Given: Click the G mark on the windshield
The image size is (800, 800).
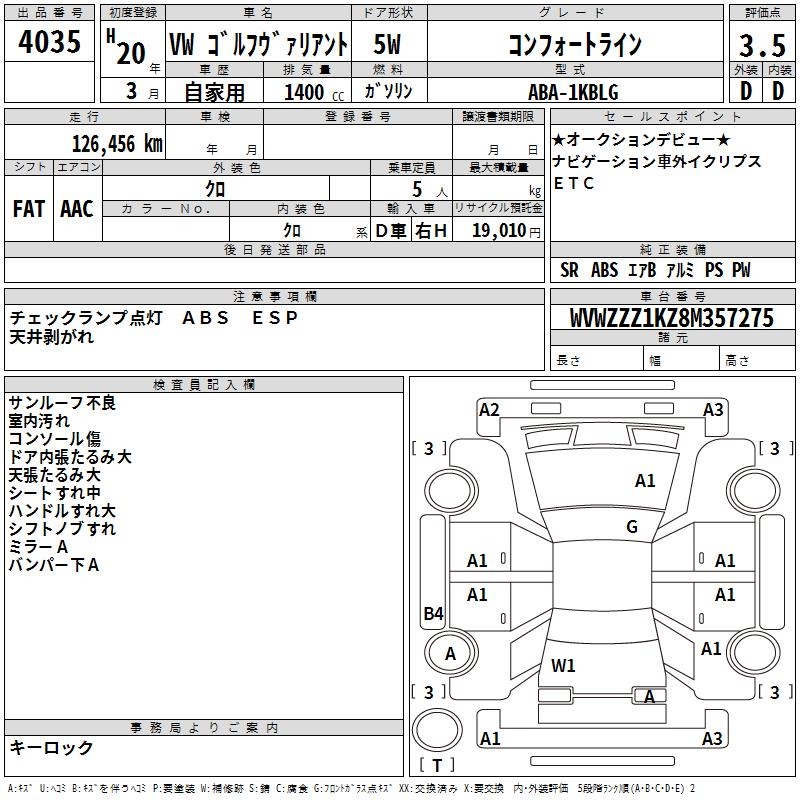Looking at the screenshot, I should 632,527.
